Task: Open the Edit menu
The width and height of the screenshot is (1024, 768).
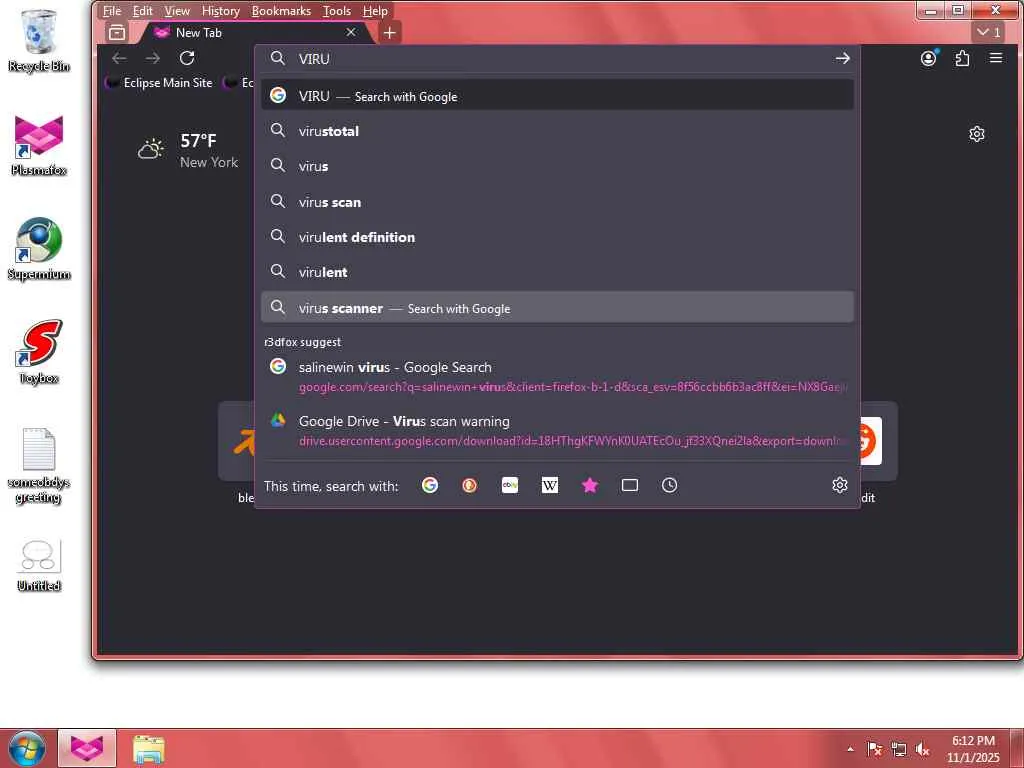Action: [142, 11]
